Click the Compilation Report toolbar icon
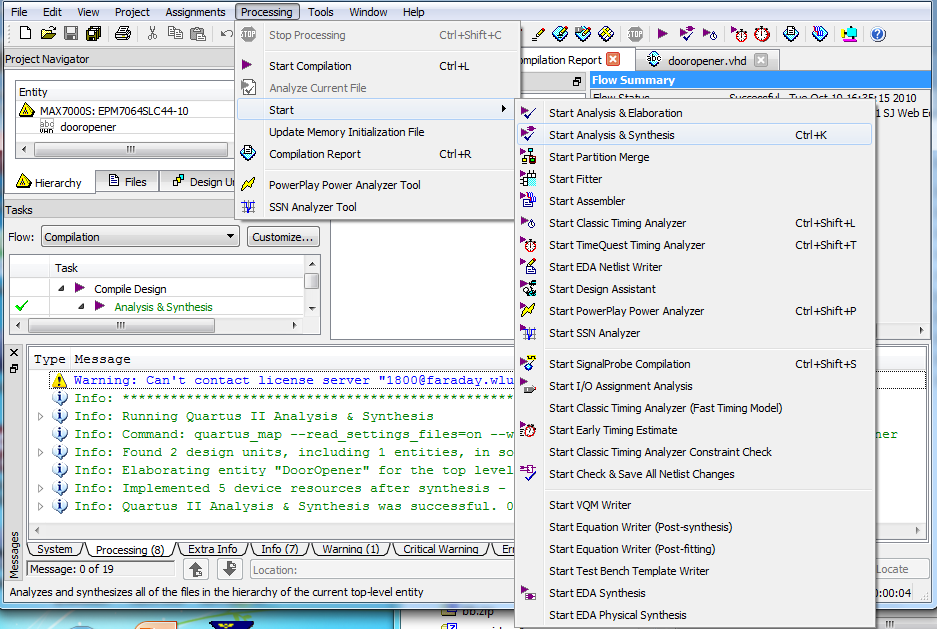This screenshot has width=937, height=629. pos(791,34)
